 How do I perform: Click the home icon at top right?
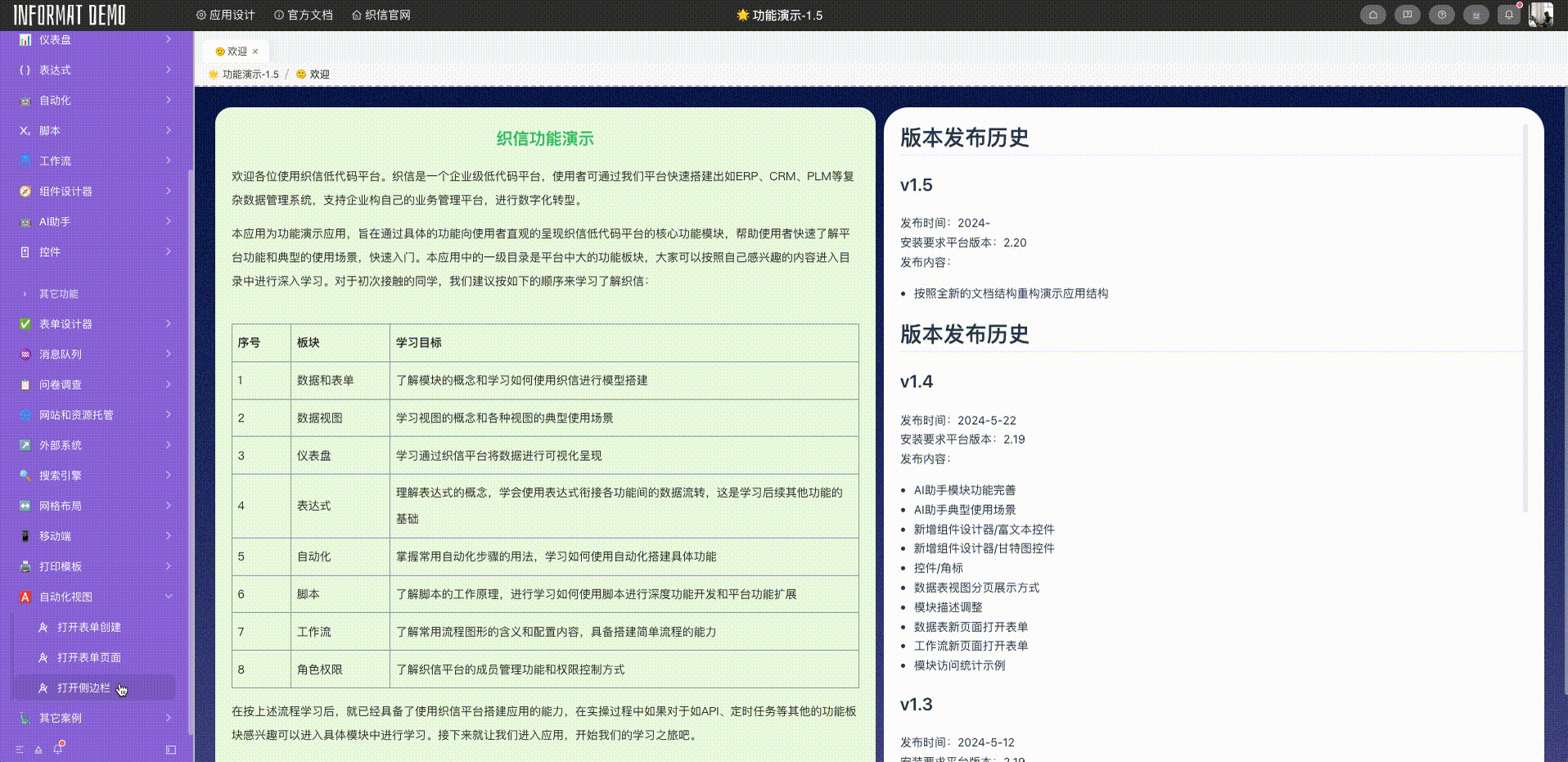[1372, 14]
